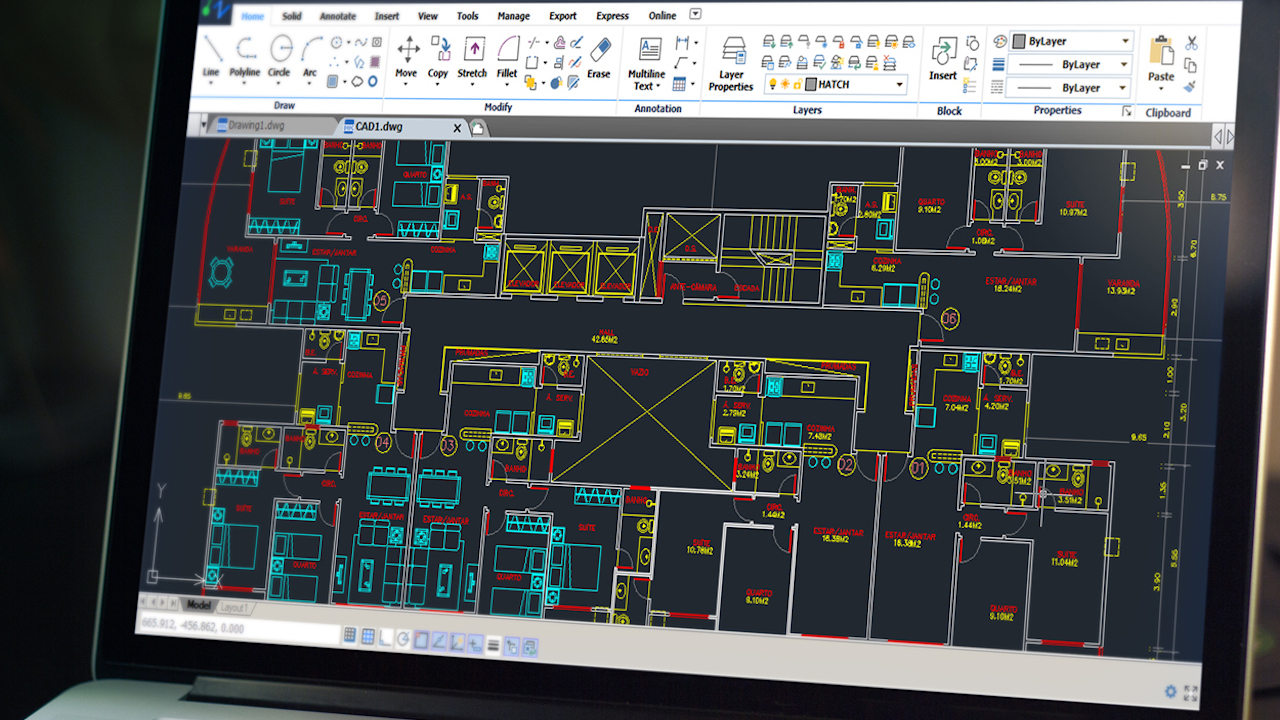
Task: Toggle the layer freeze sun icon
Action: 785,84
